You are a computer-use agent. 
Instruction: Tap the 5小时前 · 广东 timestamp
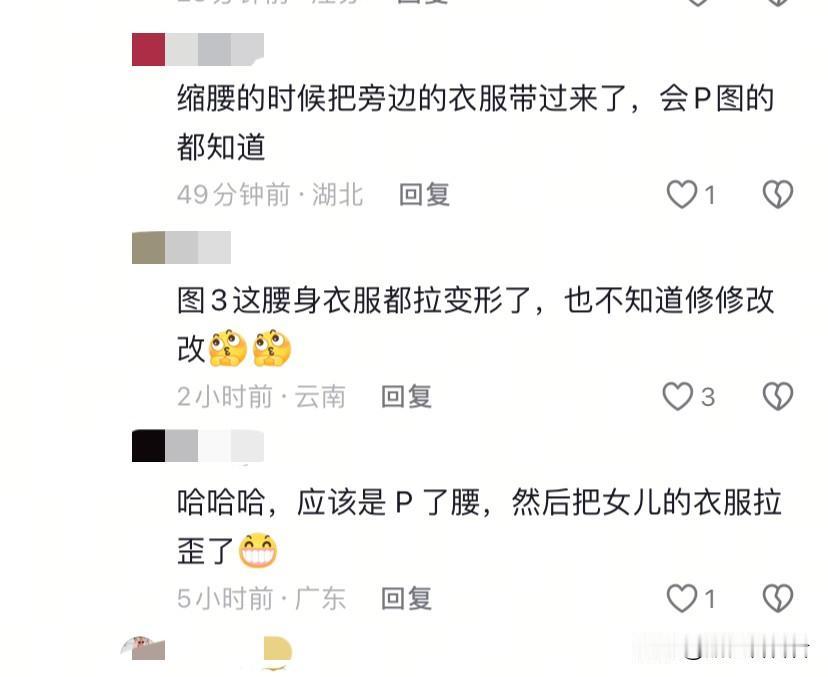[261, 598]
